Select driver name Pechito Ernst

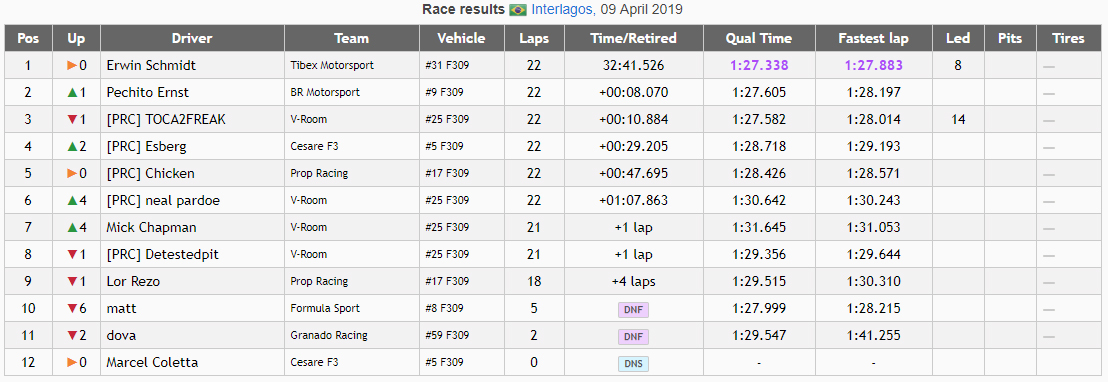[x=148, y=92]
